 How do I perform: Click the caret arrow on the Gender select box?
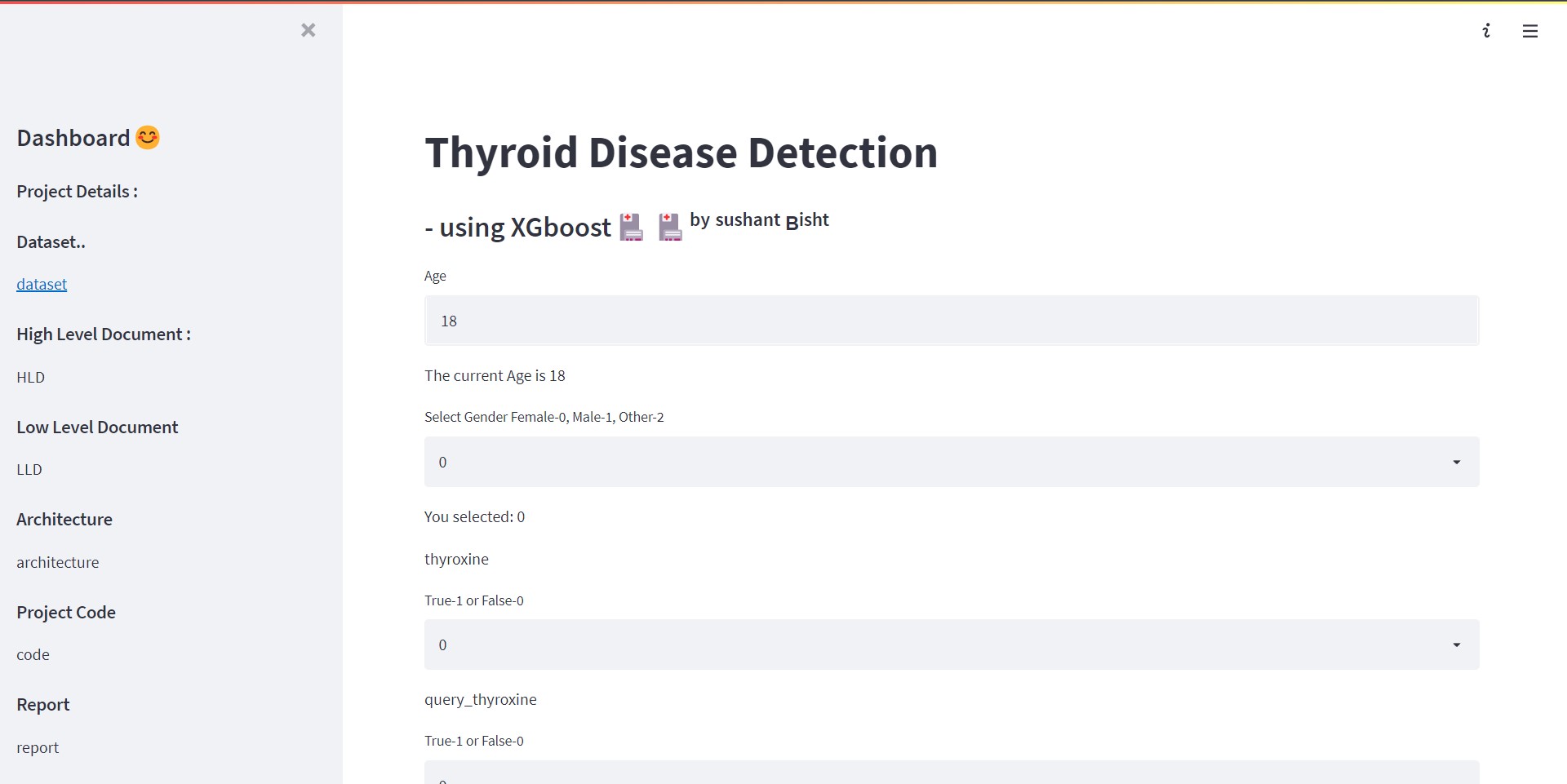coord(1458,462)
